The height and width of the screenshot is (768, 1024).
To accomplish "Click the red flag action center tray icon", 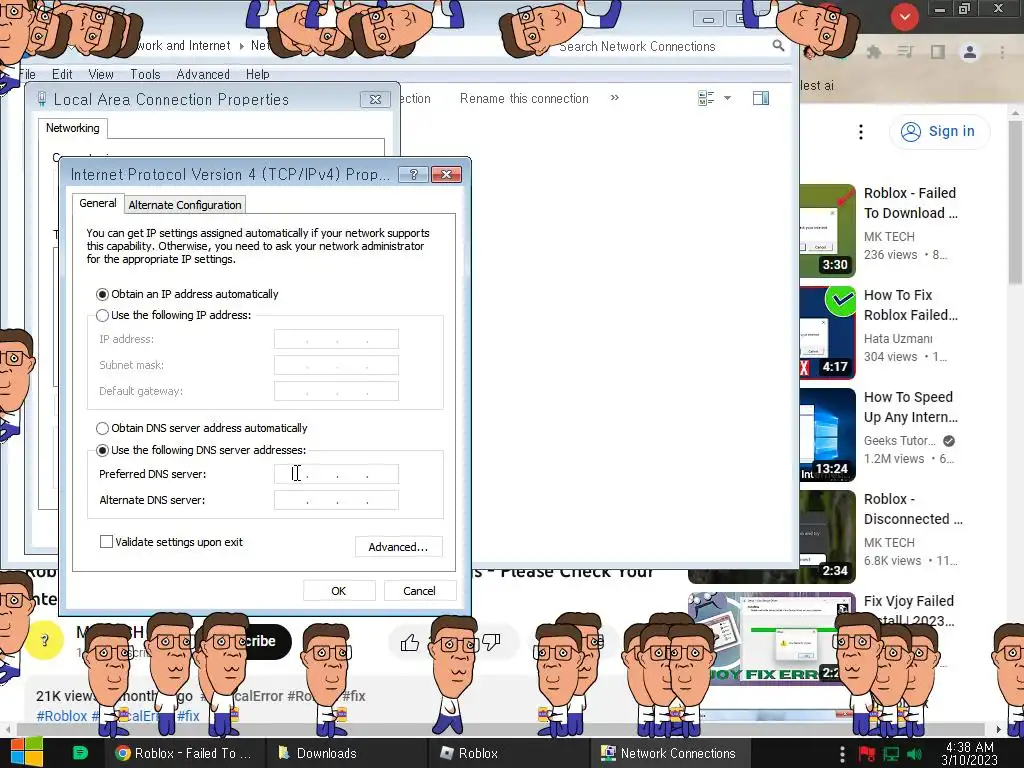I will pos(867,754).
